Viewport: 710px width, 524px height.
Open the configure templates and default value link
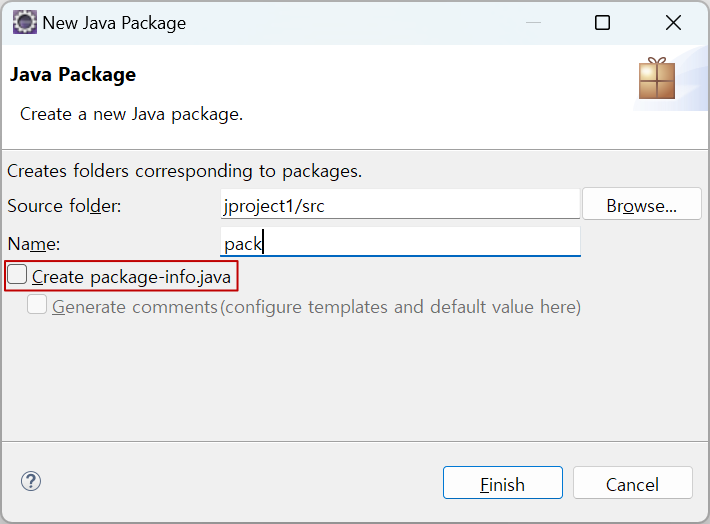[x=400, y=307]
